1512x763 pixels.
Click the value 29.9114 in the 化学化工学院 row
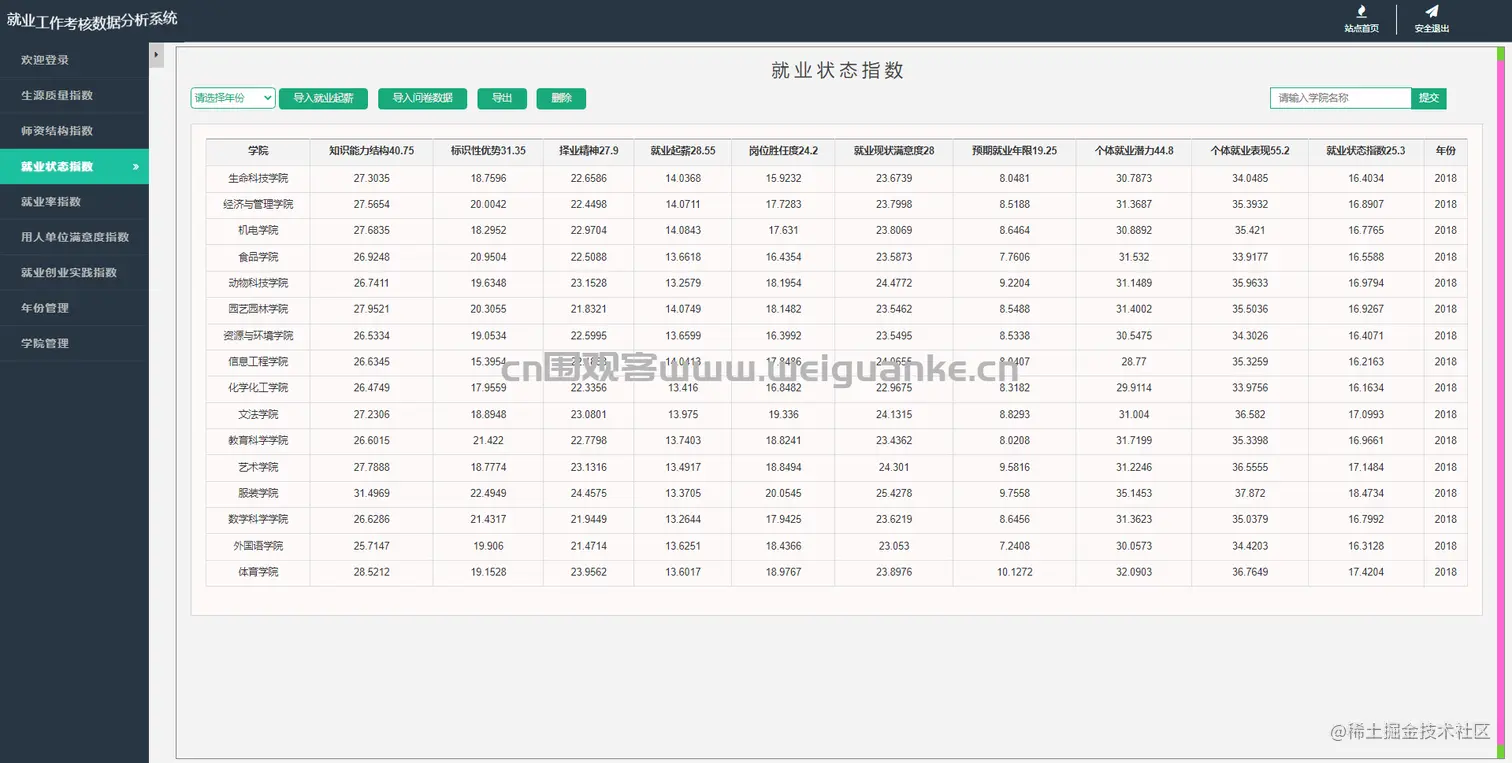[1134, 387]
